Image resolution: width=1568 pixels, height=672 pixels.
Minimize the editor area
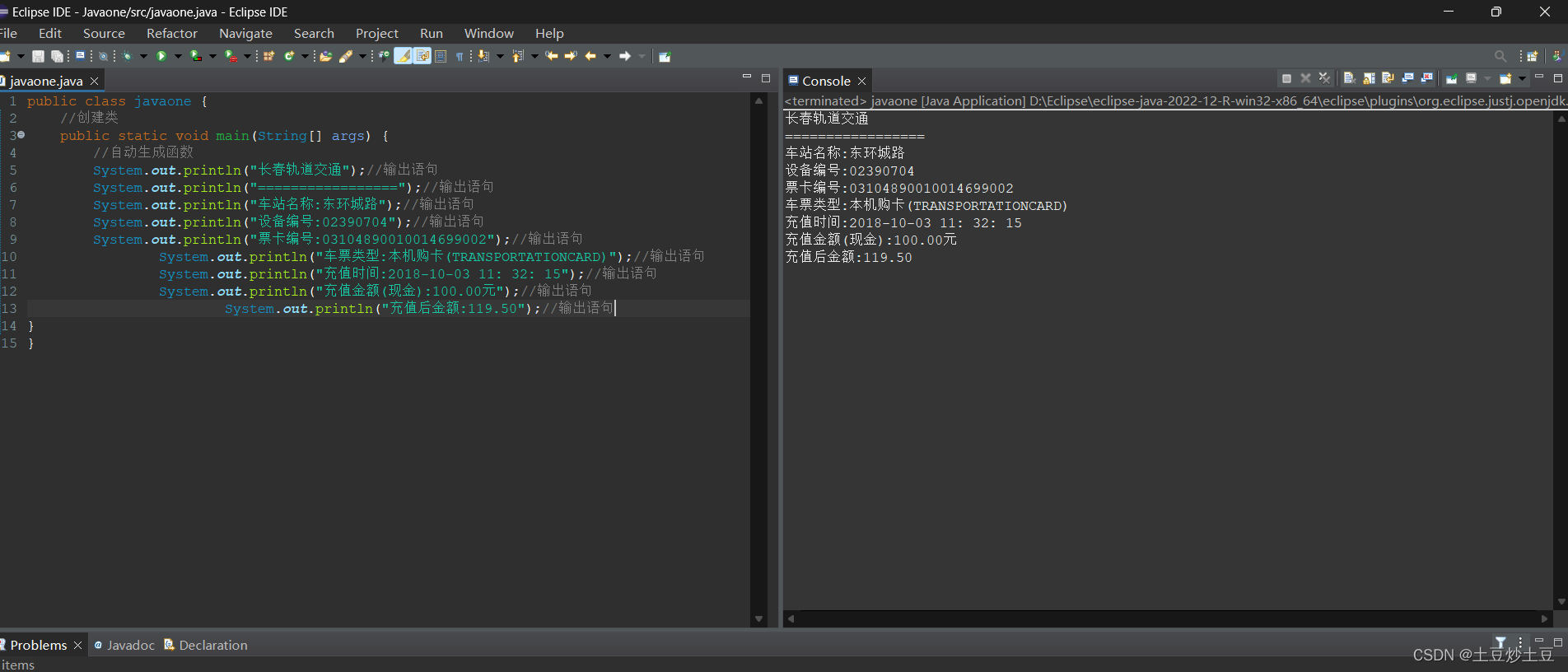pos(747,77)
